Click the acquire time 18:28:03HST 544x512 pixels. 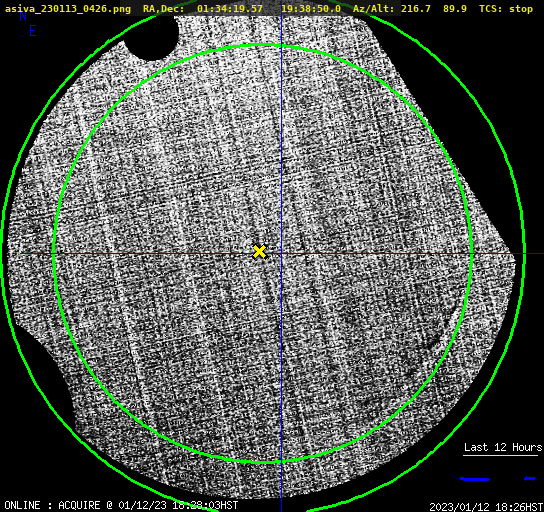[x=205, y=505]
